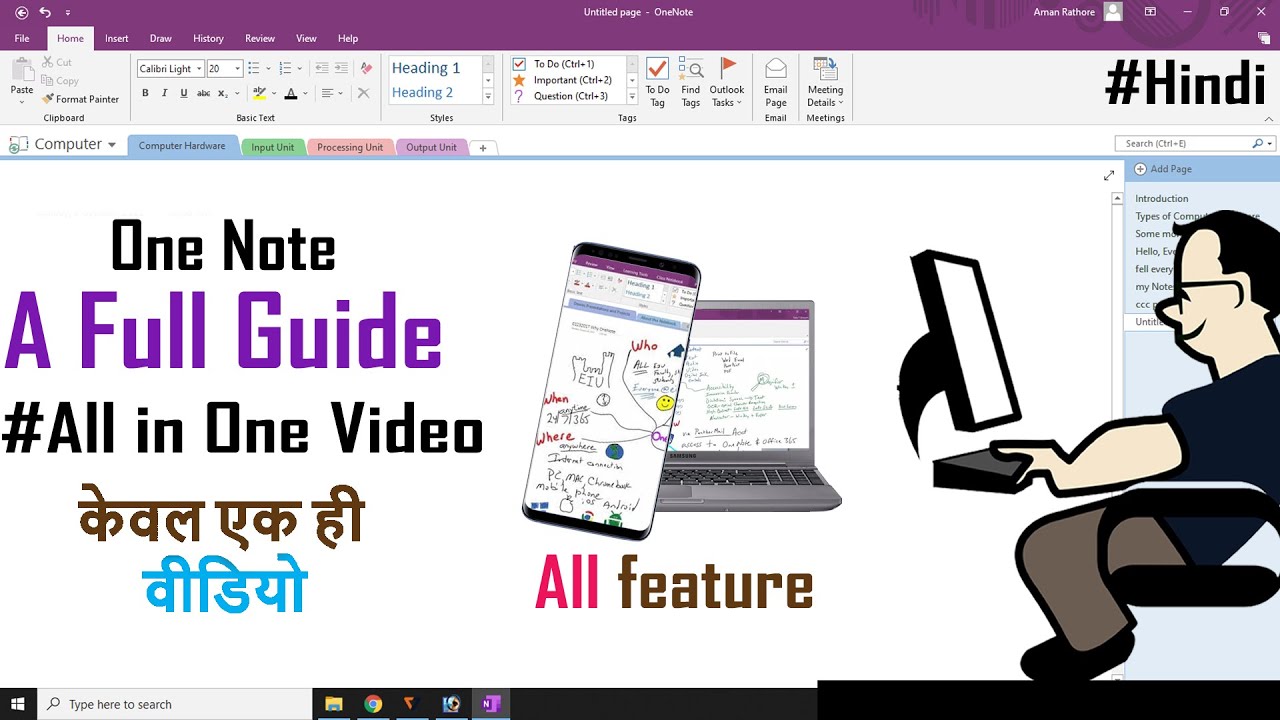The image size is (1280, 720).
Task: Click the Paste clipboard icon
Action: (21, 70)
